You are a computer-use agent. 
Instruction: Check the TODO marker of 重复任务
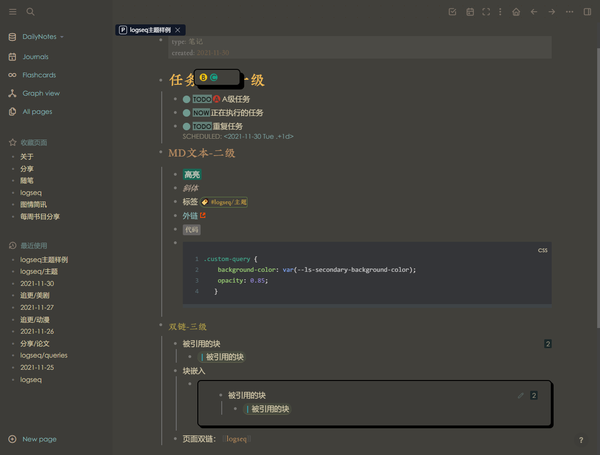point(187,127)
